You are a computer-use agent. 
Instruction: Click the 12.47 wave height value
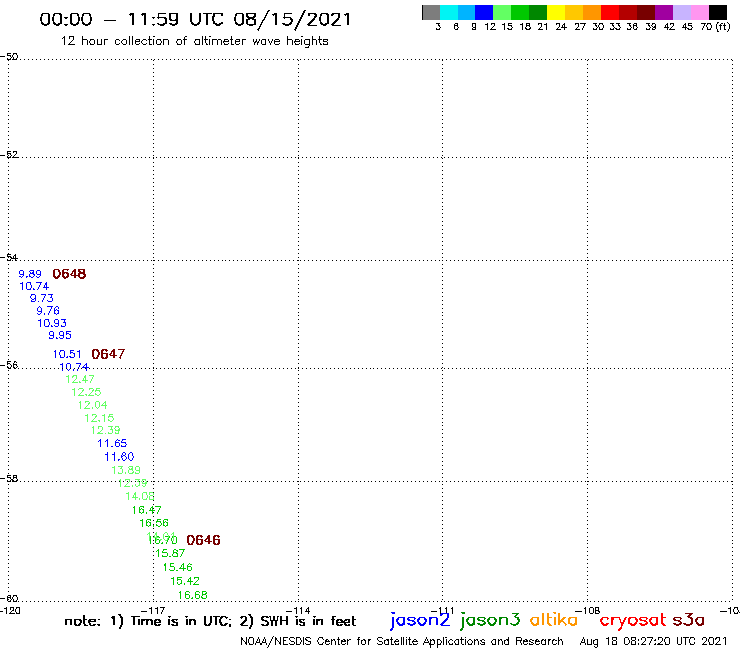(x=80, y=379)
